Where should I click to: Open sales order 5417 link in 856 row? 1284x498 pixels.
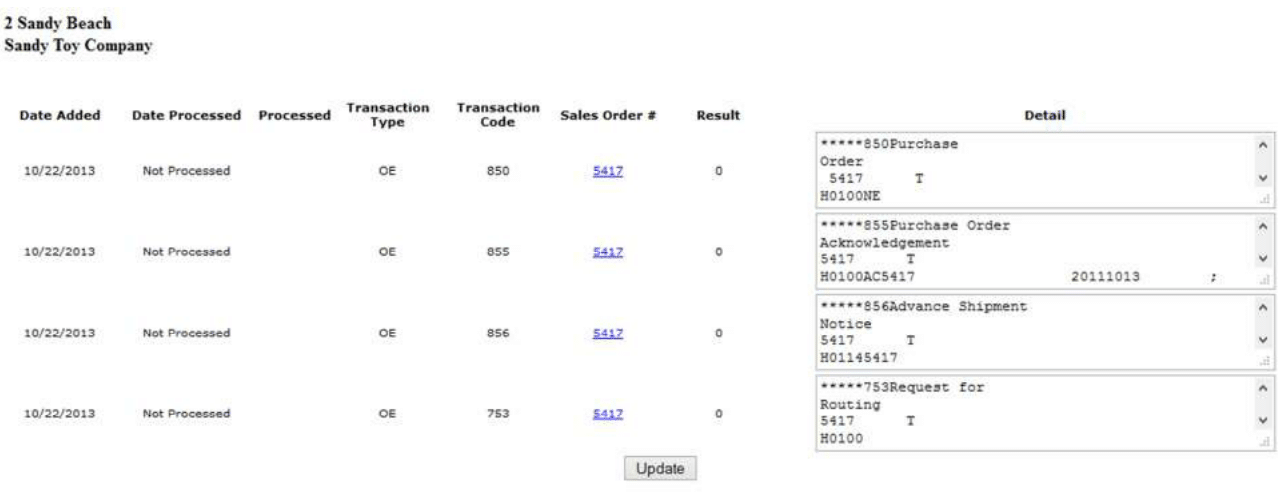(607, 333)
